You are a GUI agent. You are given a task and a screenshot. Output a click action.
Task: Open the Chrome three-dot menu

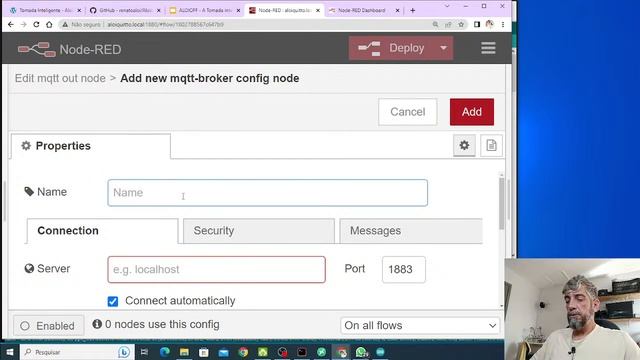coord(503,24)
